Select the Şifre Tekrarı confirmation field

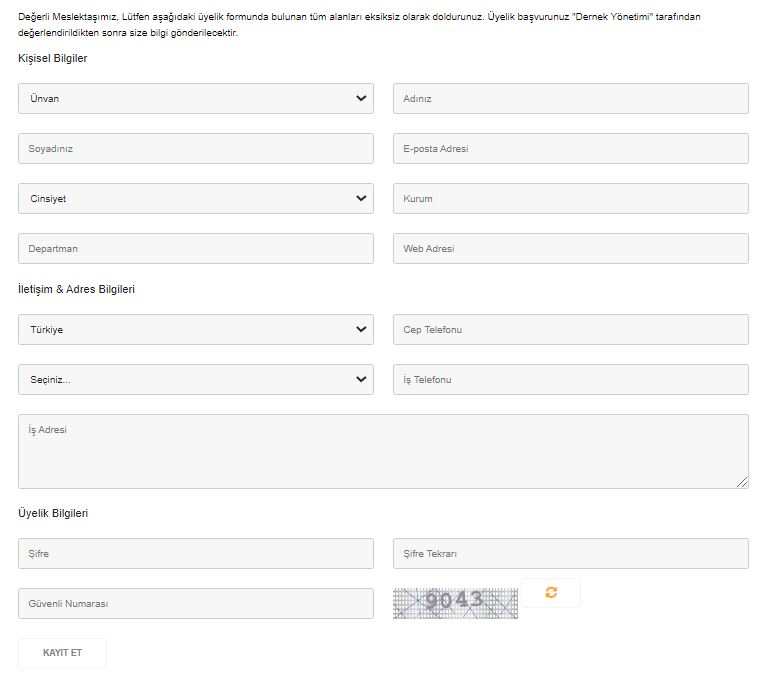tap(570, 553)
